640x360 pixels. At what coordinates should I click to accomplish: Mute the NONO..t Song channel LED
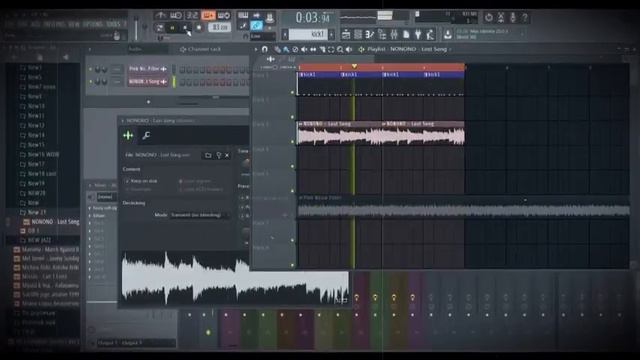point(91,82)
